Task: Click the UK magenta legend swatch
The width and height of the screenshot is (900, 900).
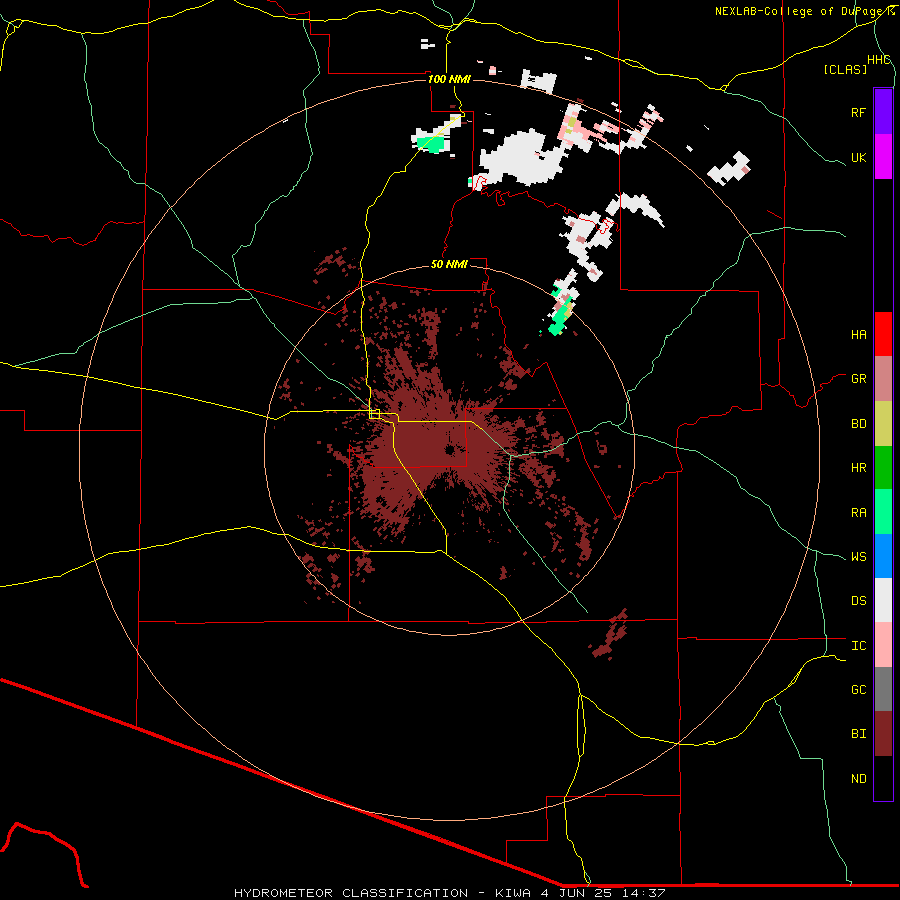Action: [x=883, y=157]
